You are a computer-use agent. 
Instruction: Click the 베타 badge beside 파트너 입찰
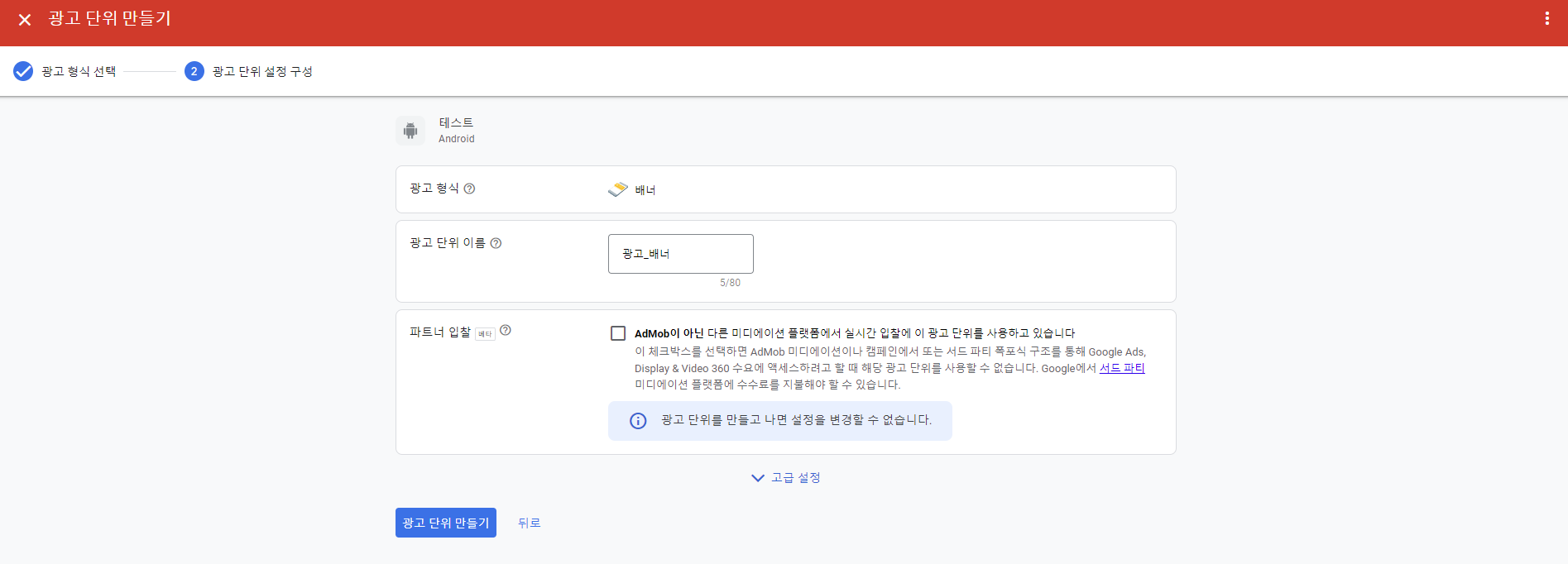click(x=485, y=334)
